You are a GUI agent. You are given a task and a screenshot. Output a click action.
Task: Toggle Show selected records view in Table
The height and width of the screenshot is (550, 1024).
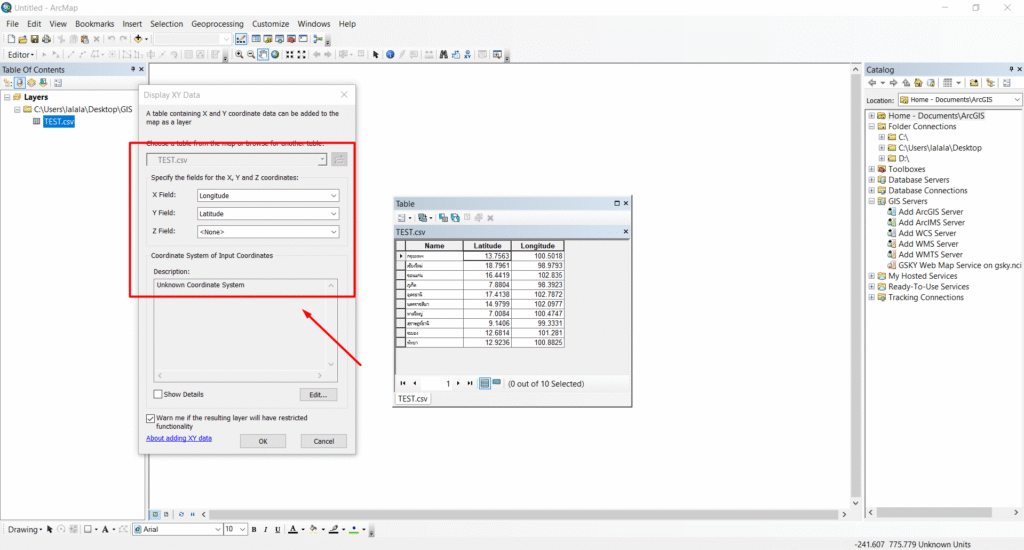pyautogui.click(x=496, y=383)
